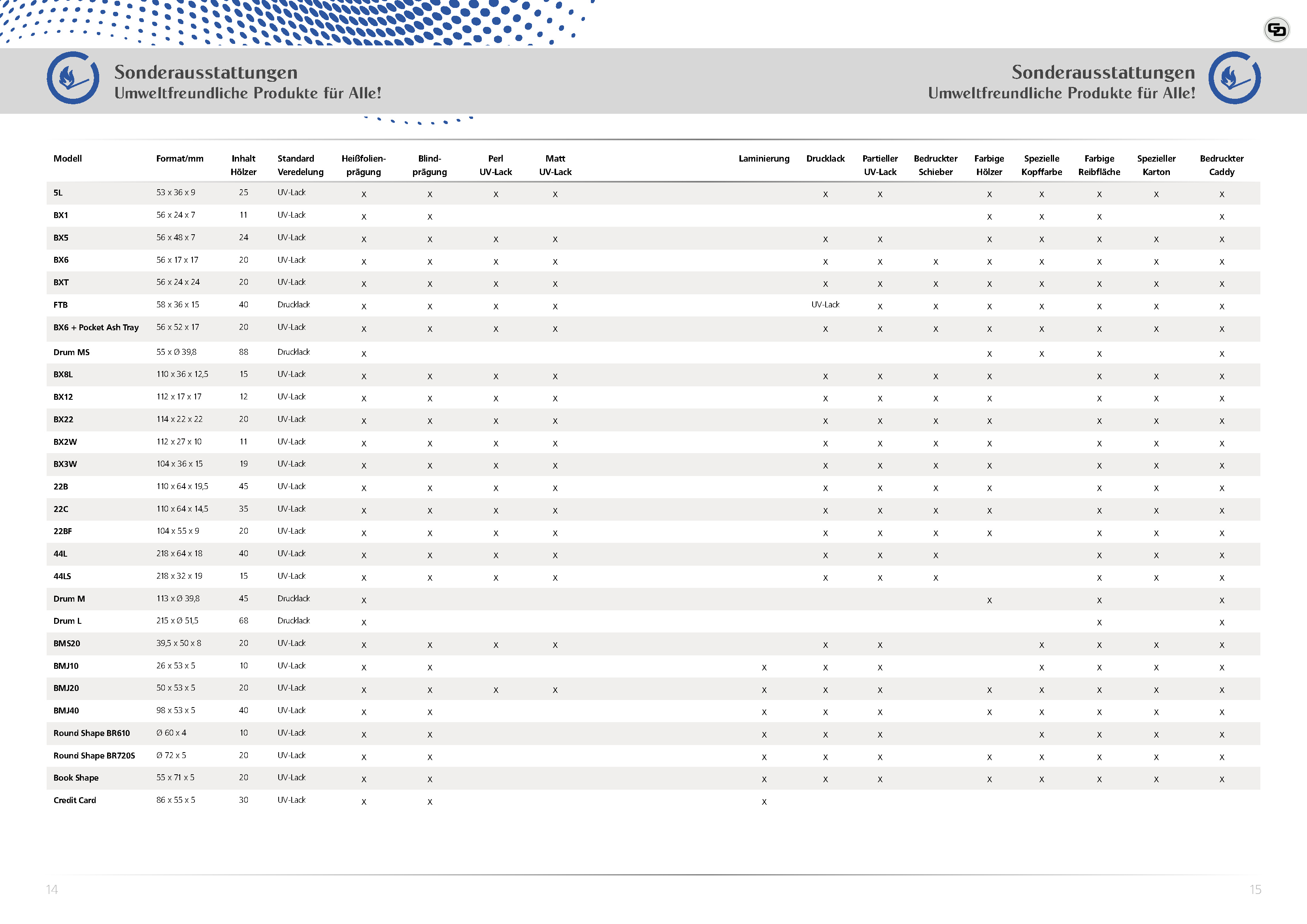1307x924 pixels.
Task: Click the Drucklack column header
Action: click(825, 159)
